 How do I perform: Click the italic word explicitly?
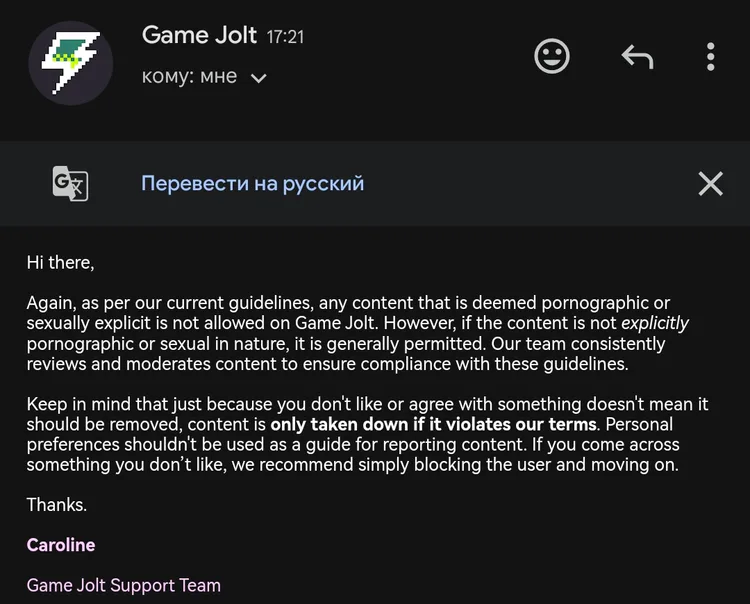coord(655,323)
